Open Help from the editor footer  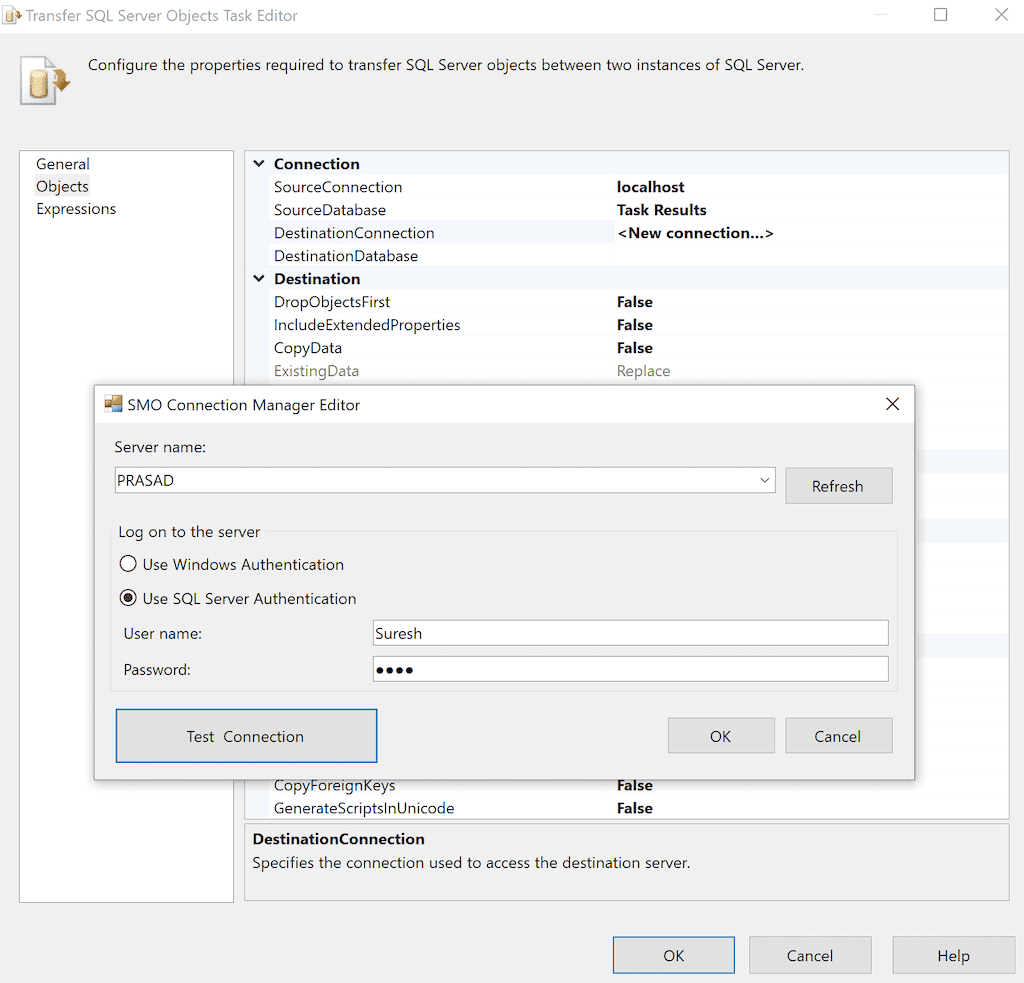[952, 955]
